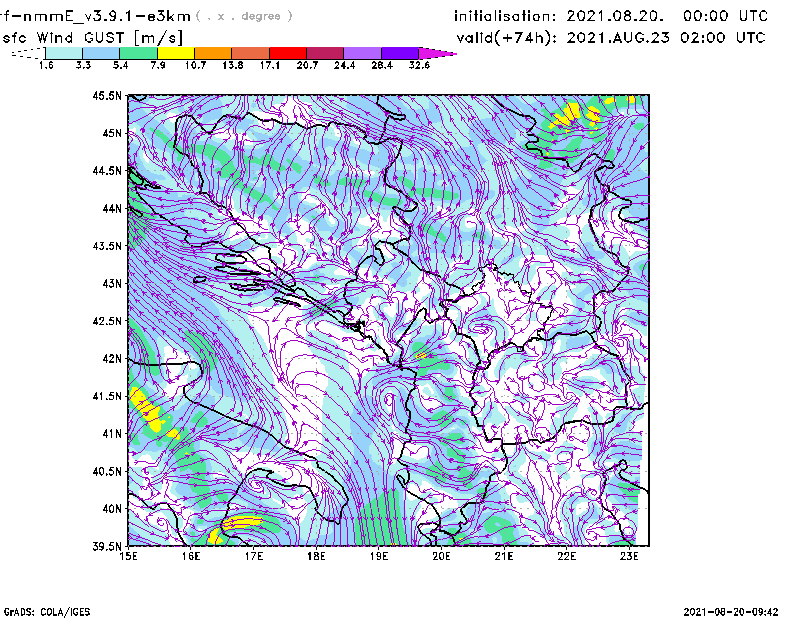This screenshot has height=618, width=800.
Task: Click the green legend swatch after 5.4
Action: [x=138, y=53]
